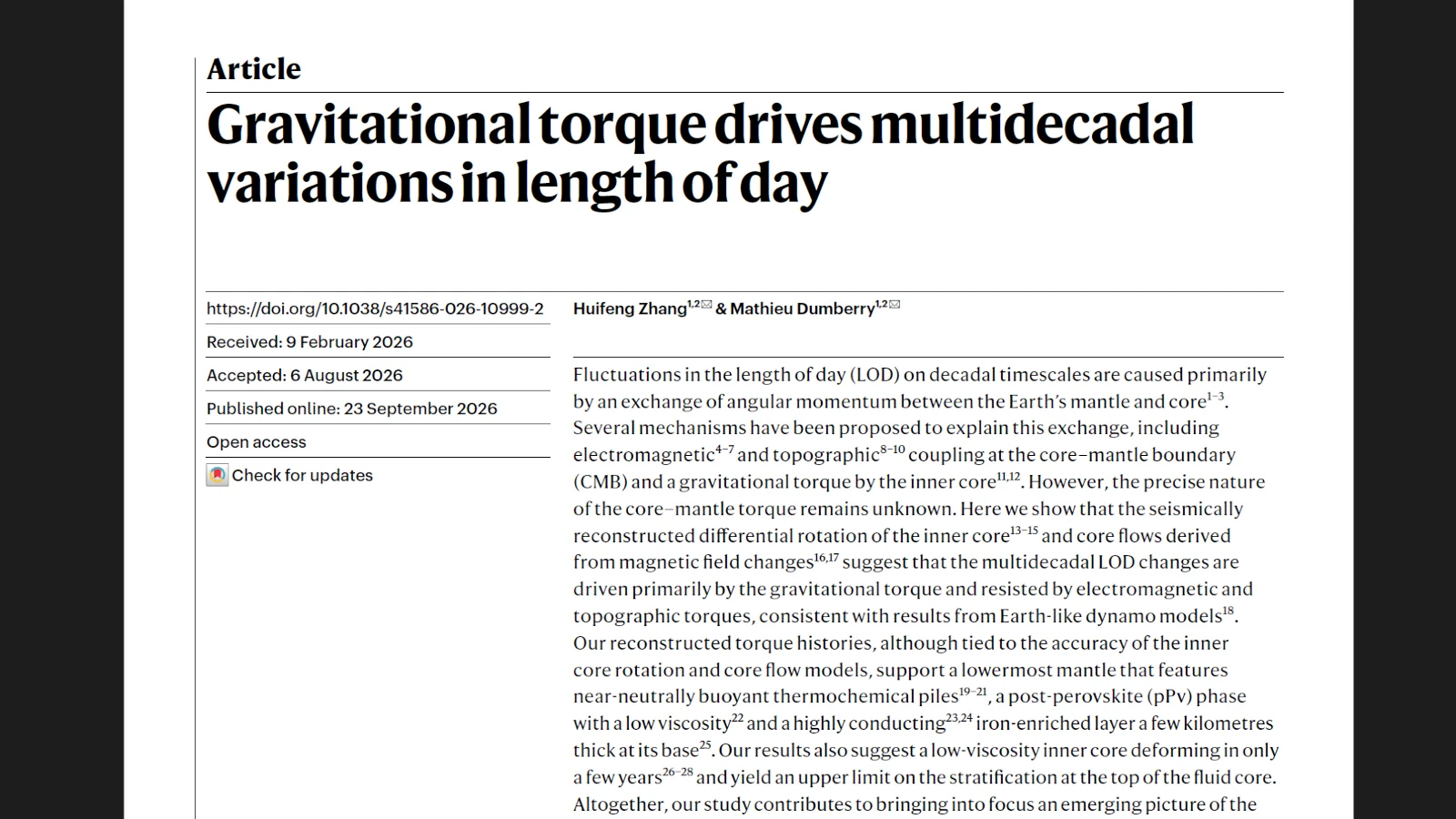Screen dimensions: 1456x819
Task: Open citation superscript 4–7 after 'electromagnetic'
Action: click(x=724, y=449)
